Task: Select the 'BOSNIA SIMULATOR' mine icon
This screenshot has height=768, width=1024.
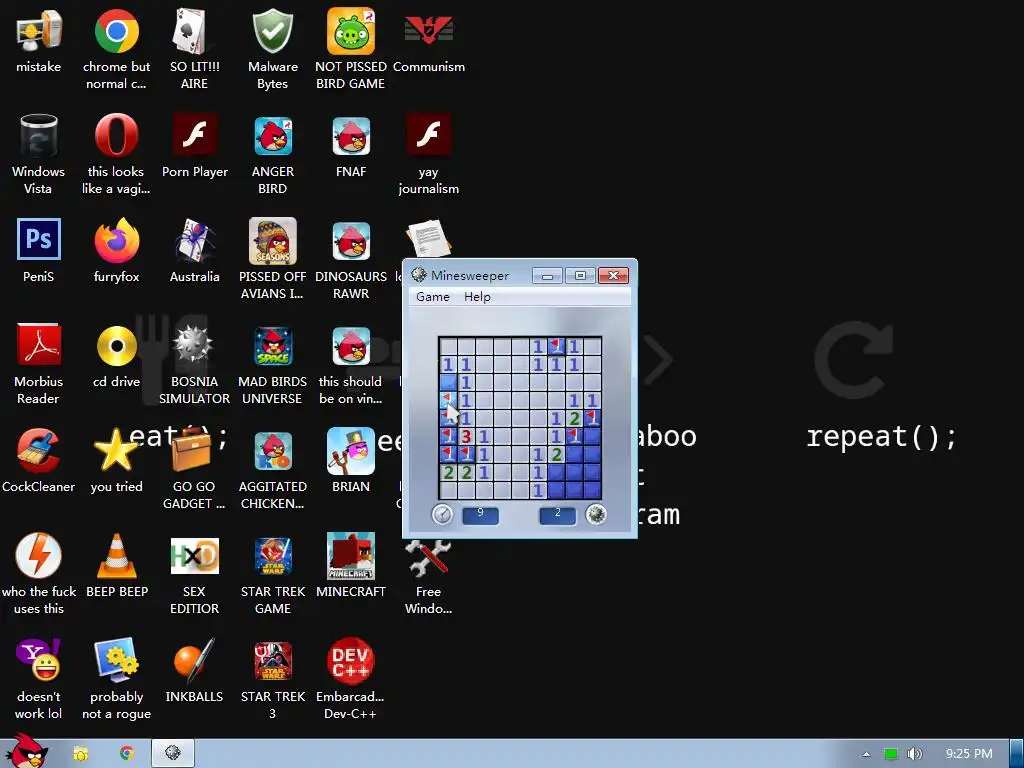Action: [x=194, y=364]
